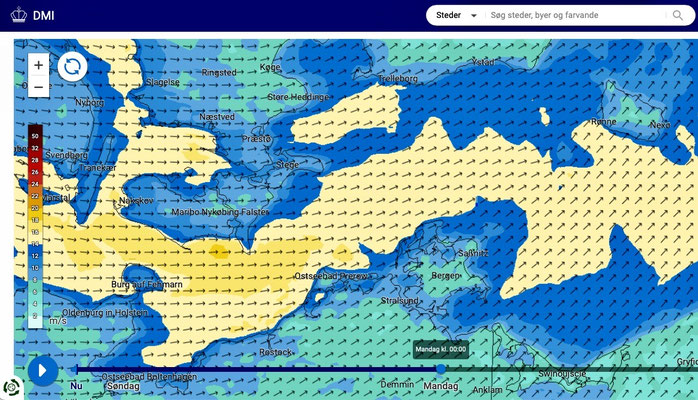Play the wind forecast animation
Screen dimensions: 698x400
pyautogui.click(x=43, y=370)
